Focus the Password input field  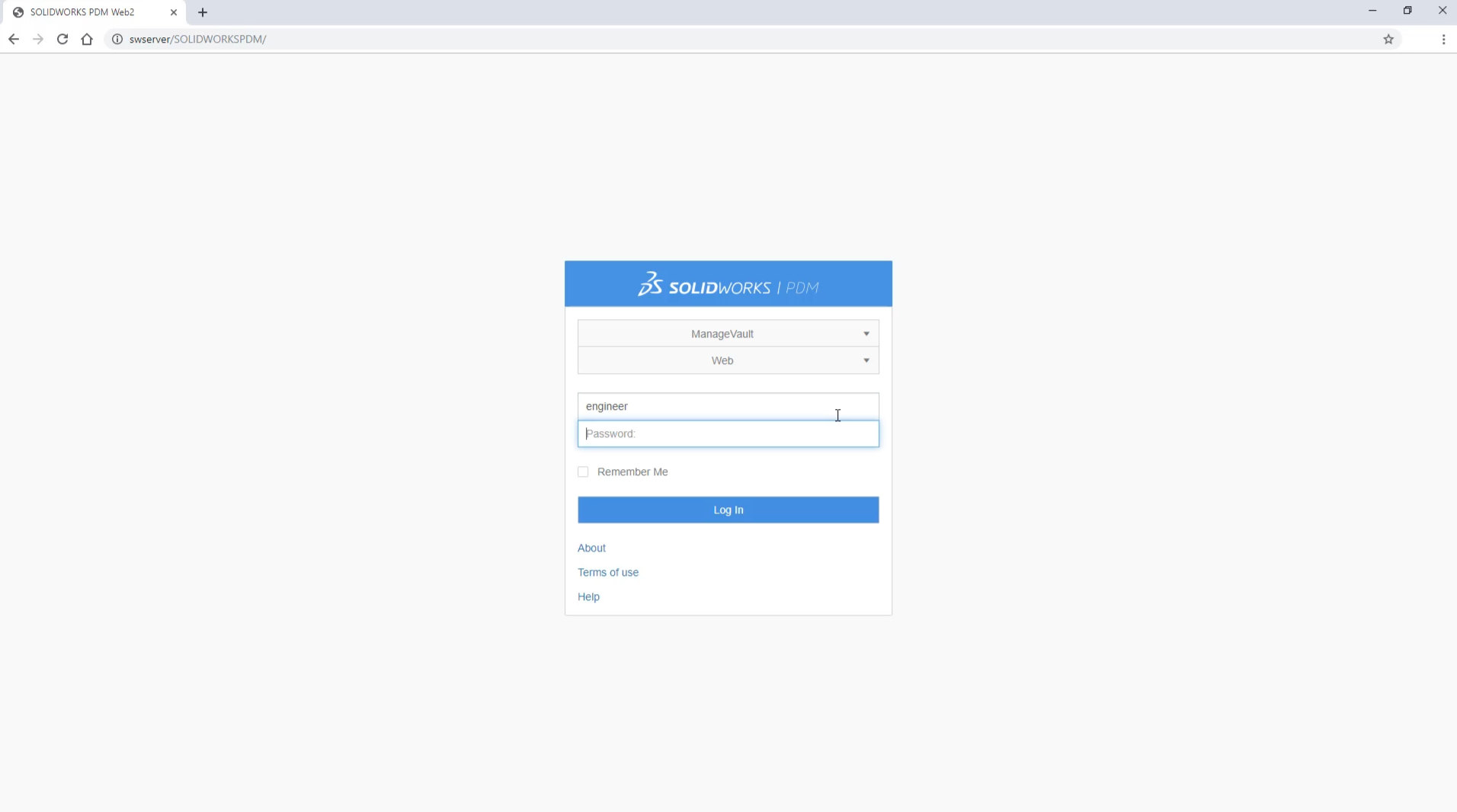[x=728, y=433]
